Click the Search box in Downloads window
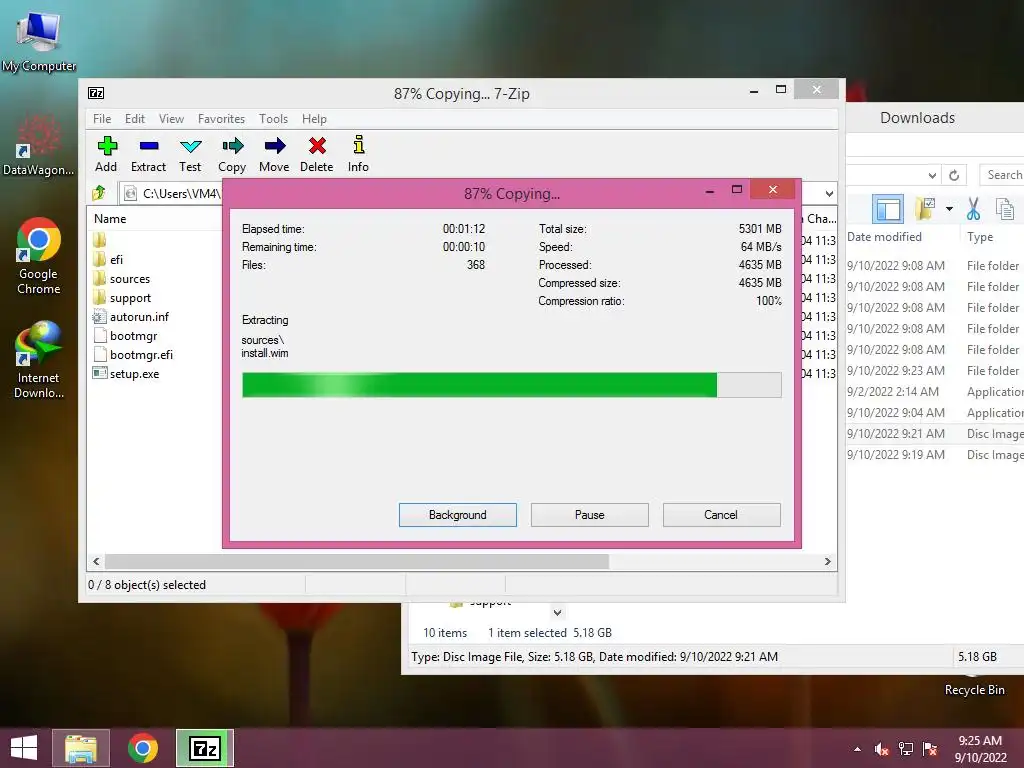1024x768 pixels. tap(1002, 175)
